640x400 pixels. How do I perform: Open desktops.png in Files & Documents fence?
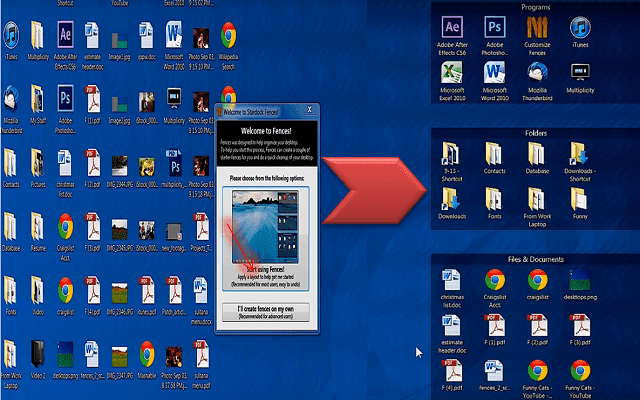tap(580, 281)
